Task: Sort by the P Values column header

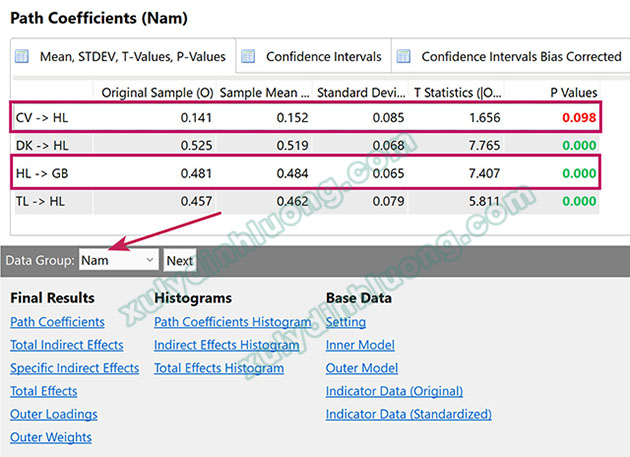Action: [573, 93]
